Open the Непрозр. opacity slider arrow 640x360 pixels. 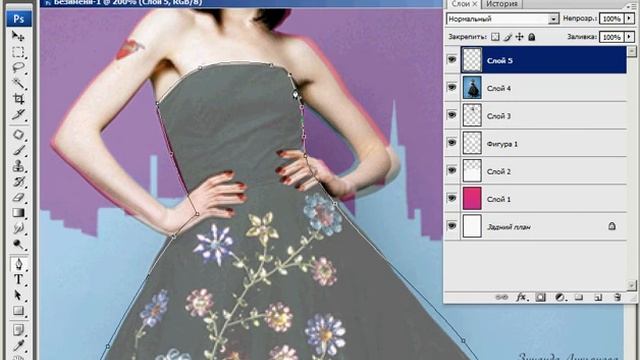[629, 19]
